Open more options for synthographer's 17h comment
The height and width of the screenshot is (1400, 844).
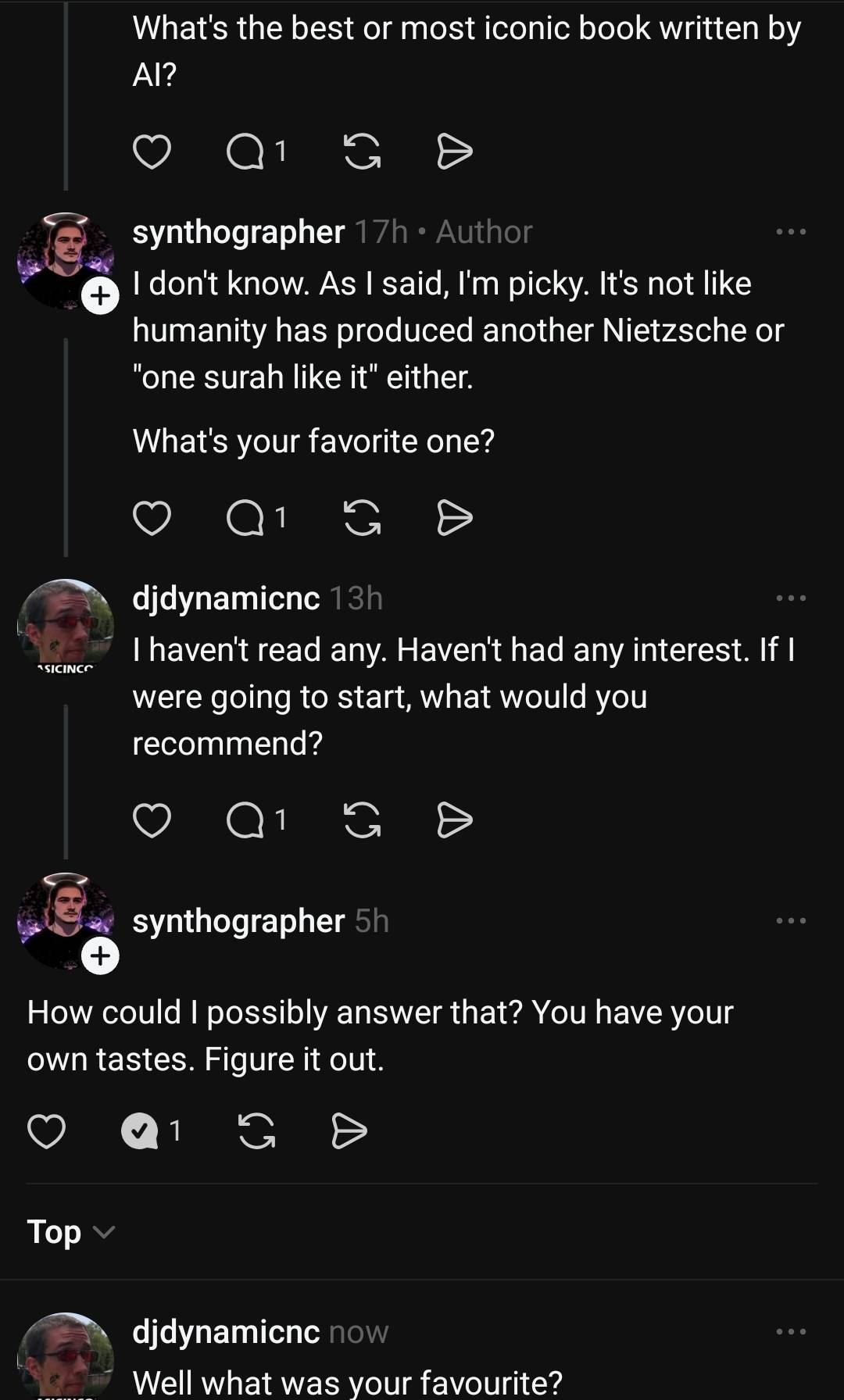coord(791,232)
